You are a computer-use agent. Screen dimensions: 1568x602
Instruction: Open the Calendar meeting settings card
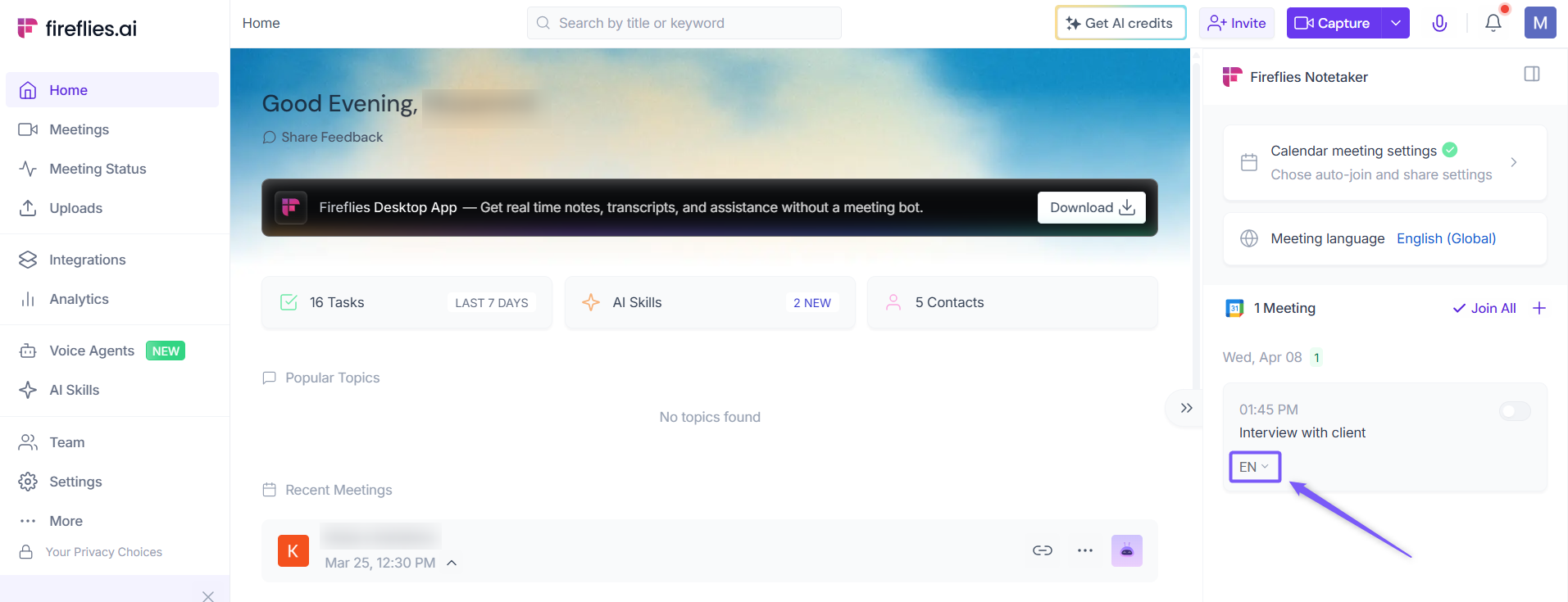point(1384,162)
